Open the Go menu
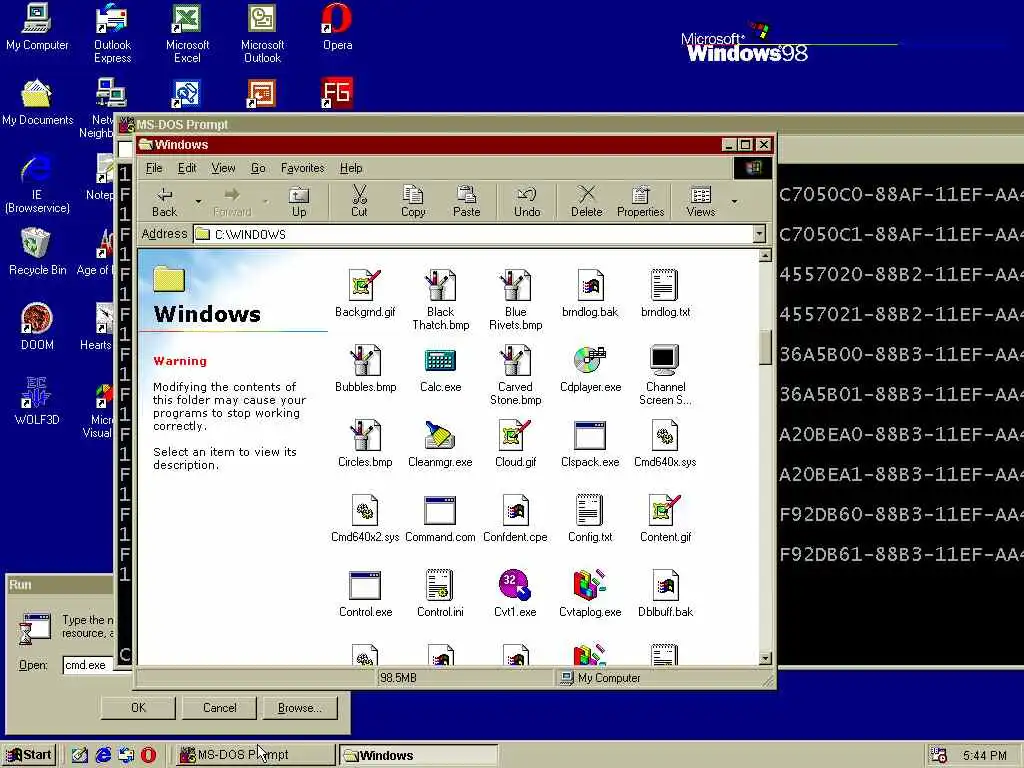Image resolution: width=1024 pixels, height=768 pixels. point(258,168)
